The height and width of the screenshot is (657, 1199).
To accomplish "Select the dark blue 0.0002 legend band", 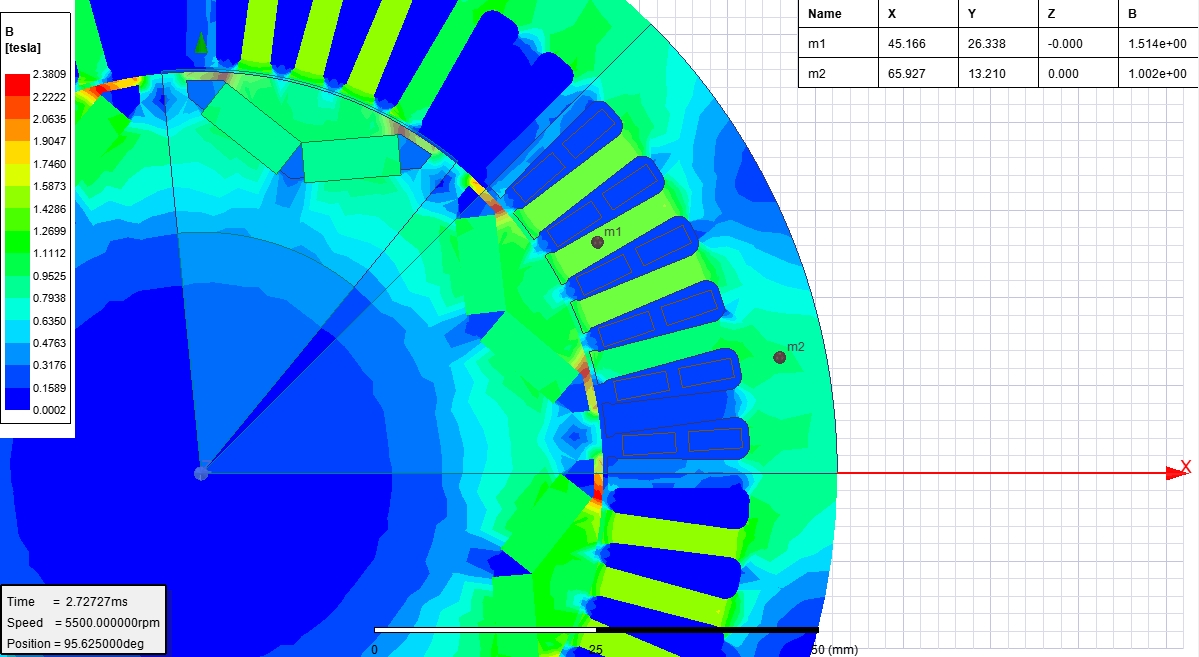I will 18,399.
